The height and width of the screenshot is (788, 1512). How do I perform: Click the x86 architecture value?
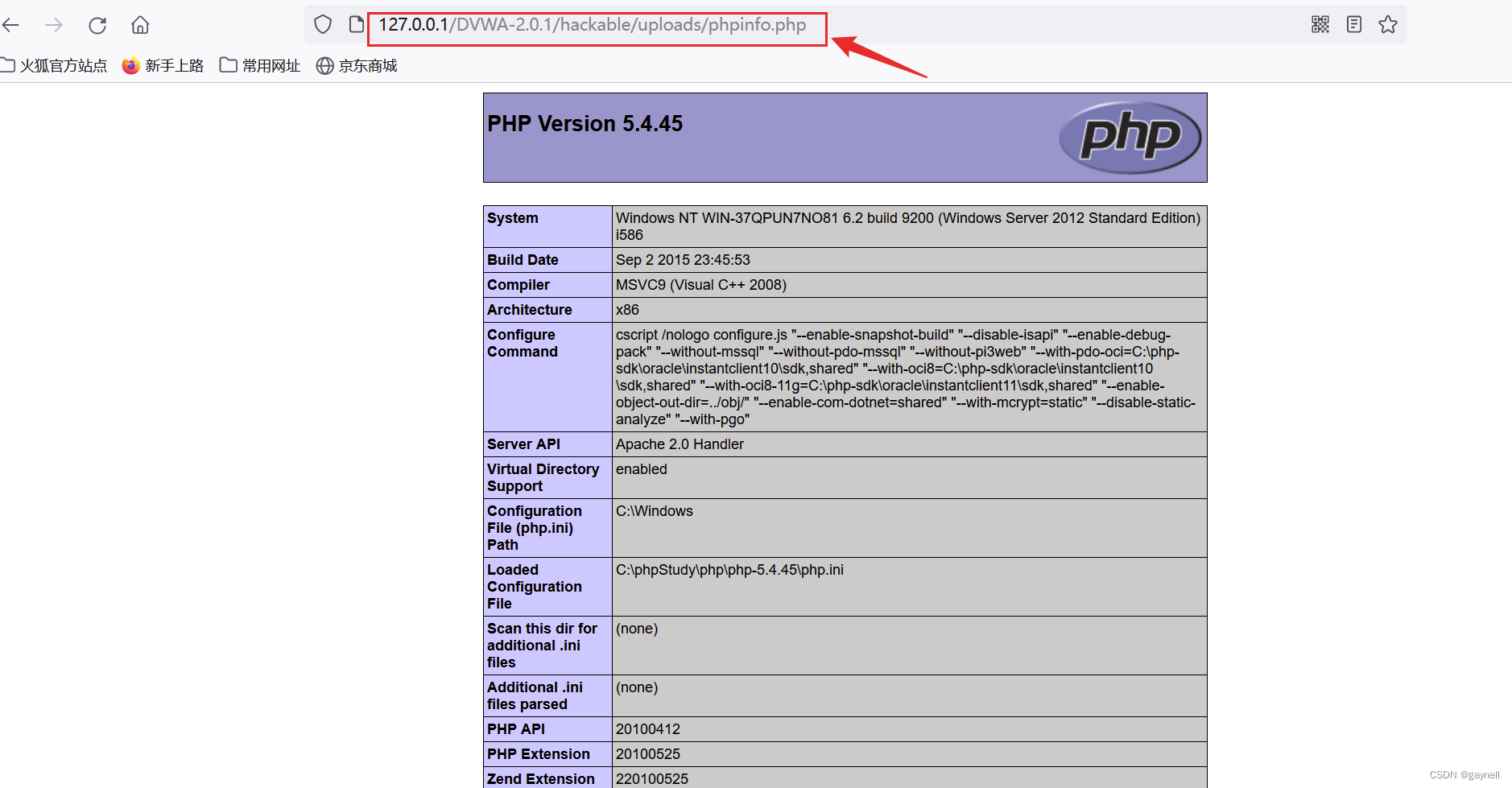point(627,310)
